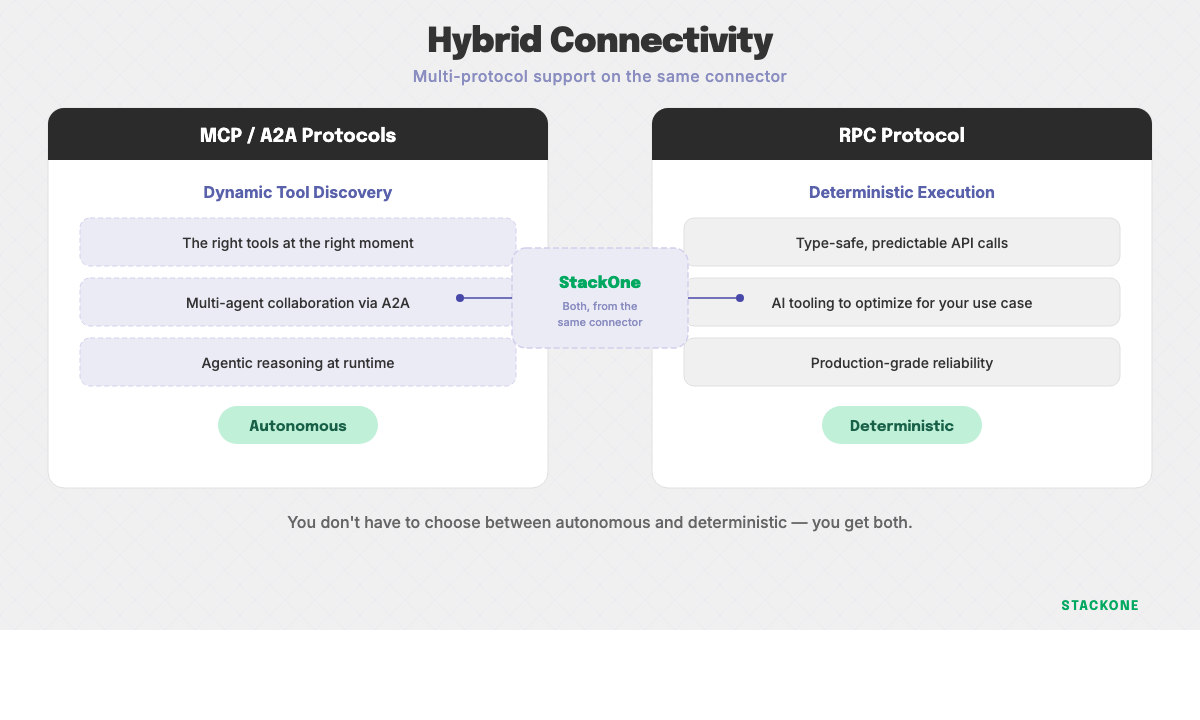Toggle the Deterministic badge
The height and width of the screenshot is (720, 1200).
coord(902,425)
